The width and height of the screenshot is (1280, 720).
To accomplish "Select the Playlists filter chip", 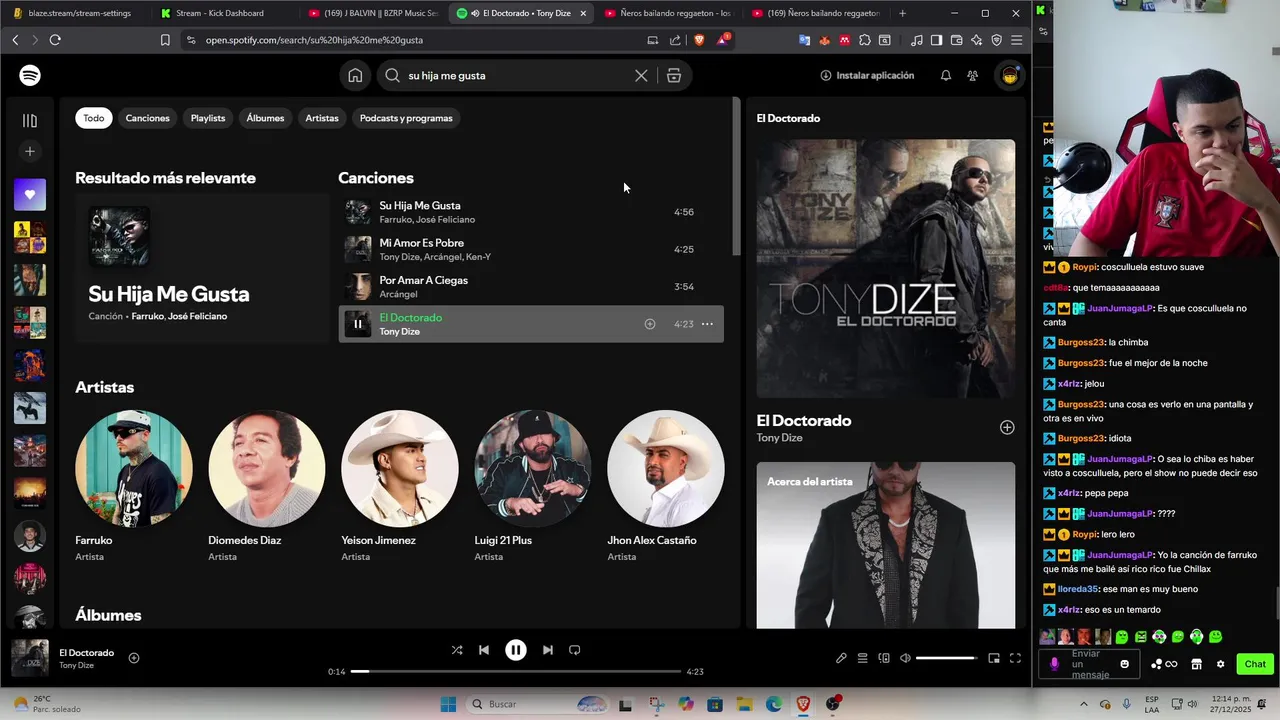I will [208, 118].
